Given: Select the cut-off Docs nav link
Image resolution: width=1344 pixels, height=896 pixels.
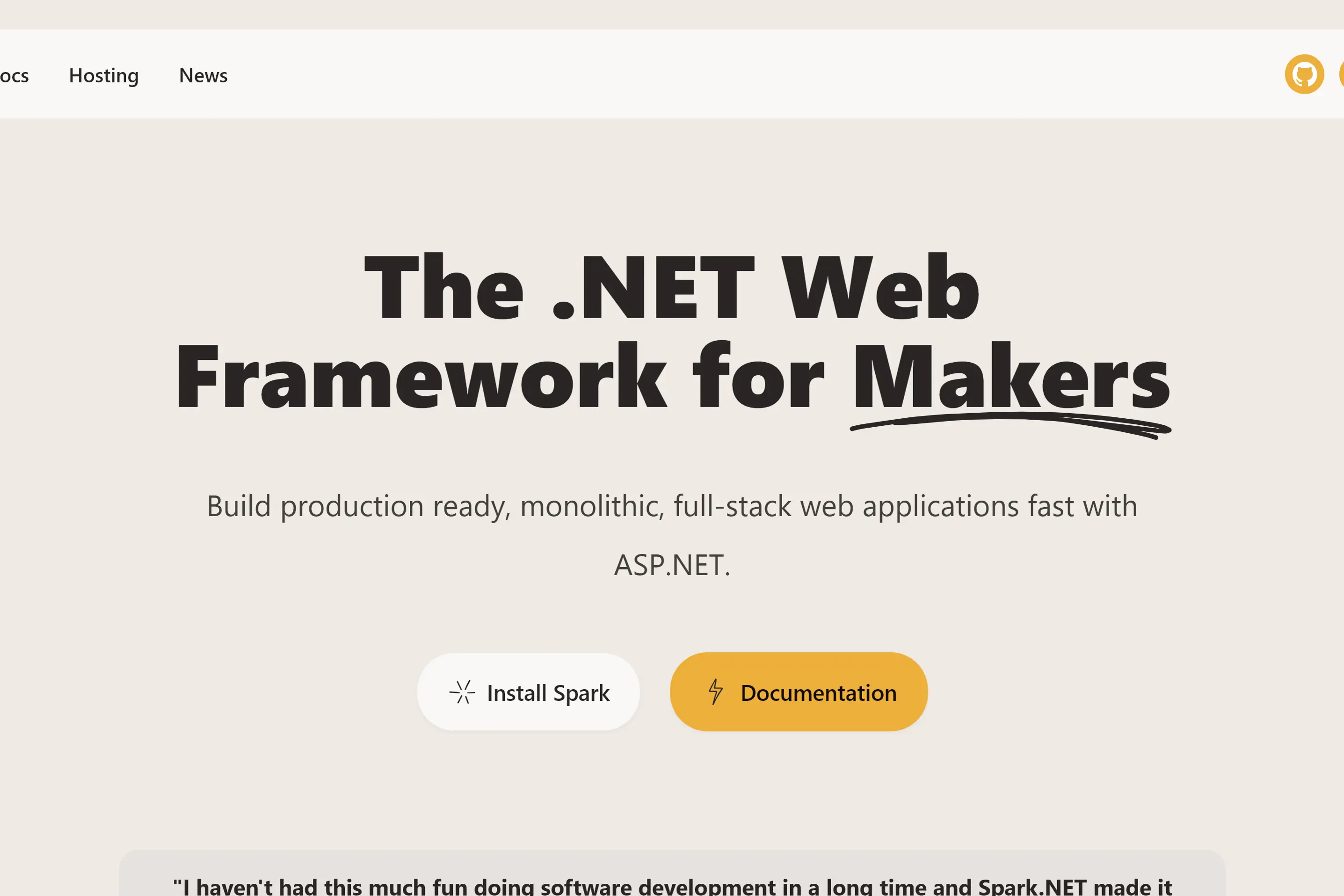Looking at the screenshot, I should (14, 75).
